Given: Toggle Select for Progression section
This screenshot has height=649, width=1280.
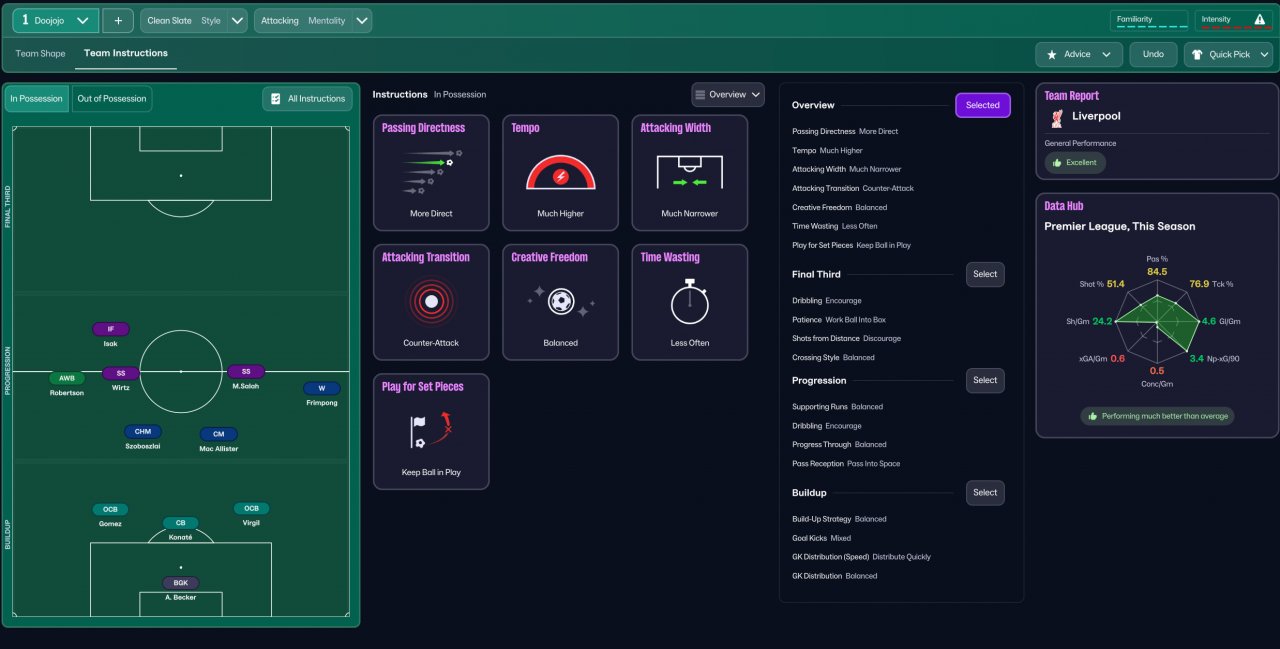Looking at the screenshot, I should 985,380.
